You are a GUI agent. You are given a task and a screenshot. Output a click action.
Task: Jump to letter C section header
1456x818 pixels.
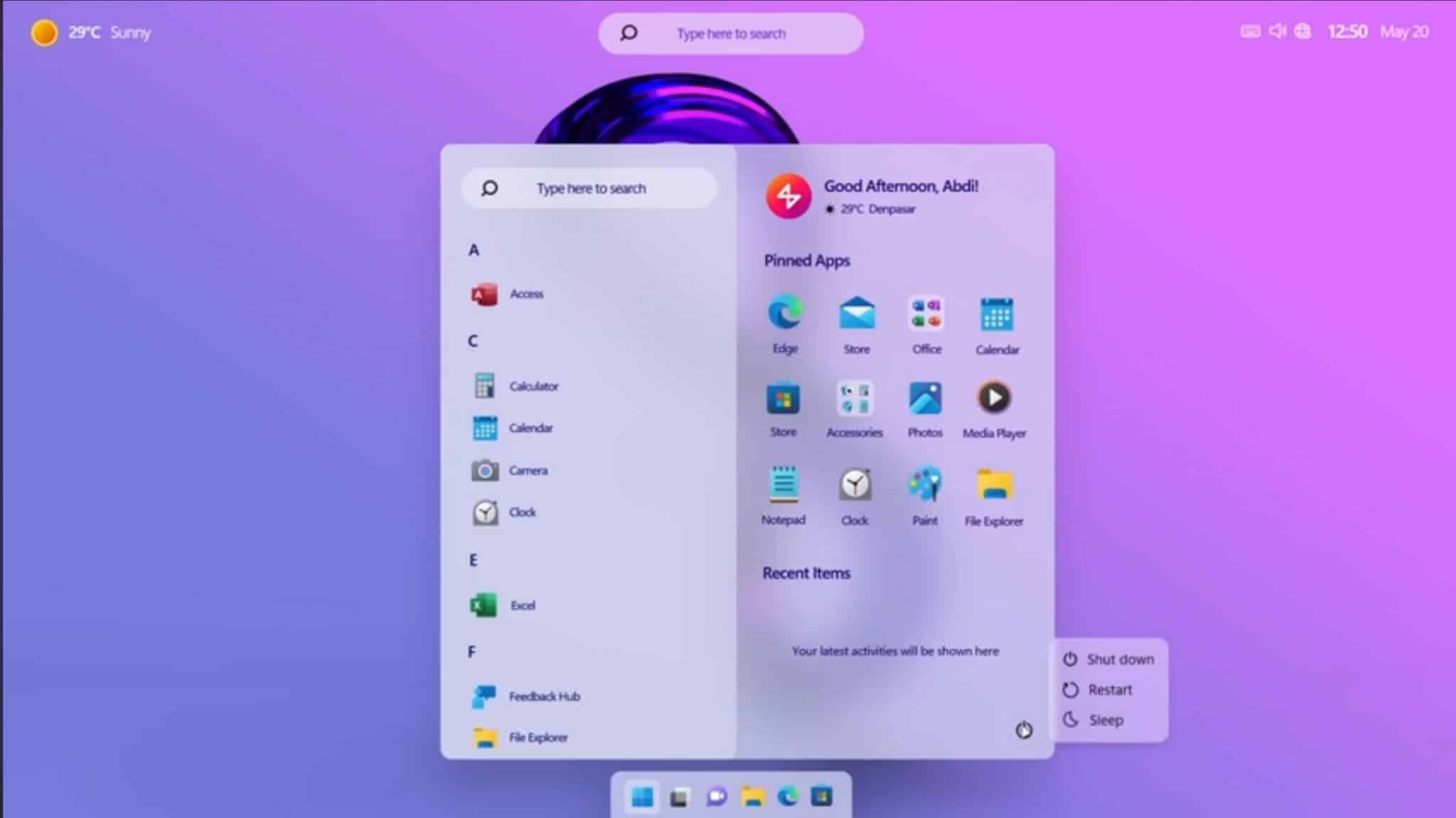473,341
